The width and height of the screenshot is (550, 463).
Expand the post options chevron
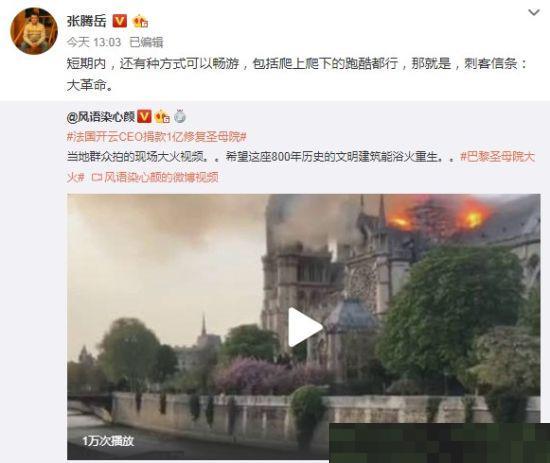[x=534, y=13]
